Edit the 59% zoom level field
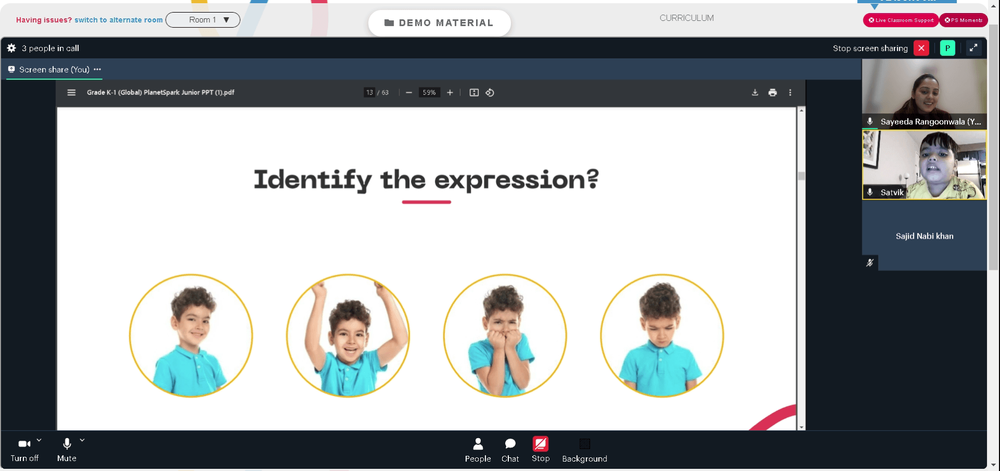The image size is (1000, 471). pos(429,92)
